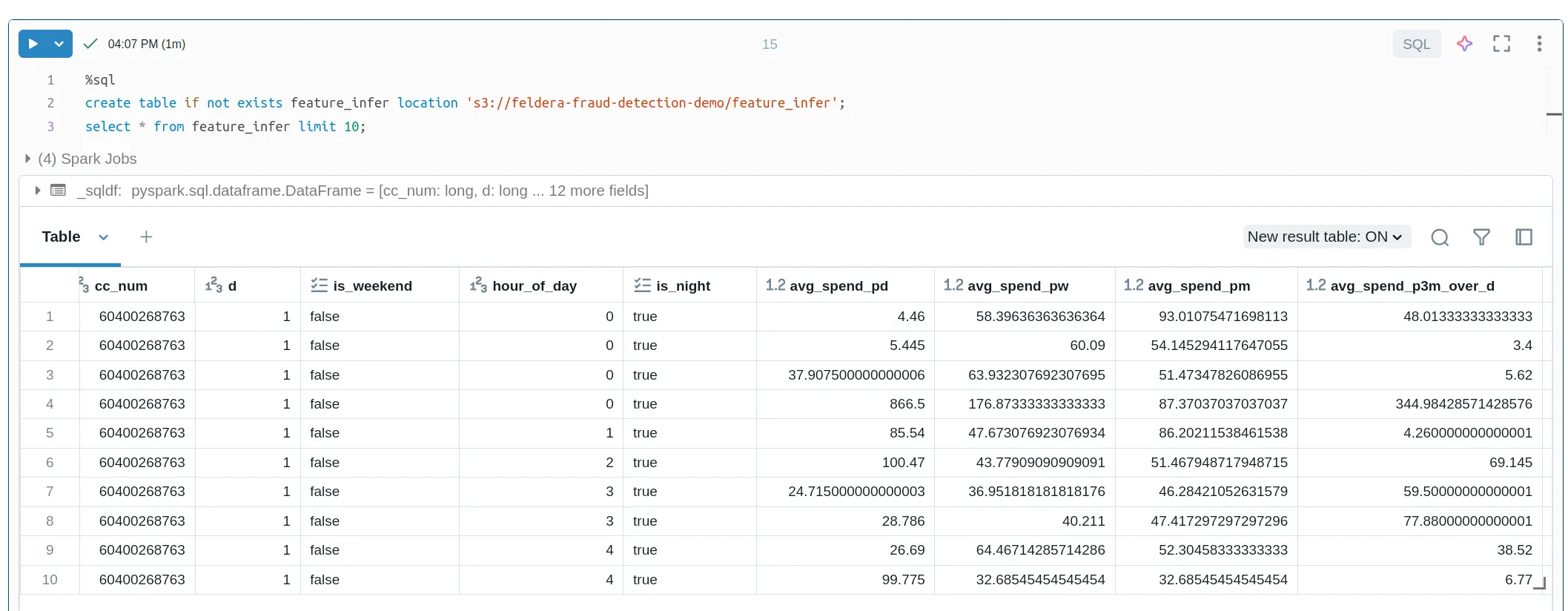Image resolution: width=1568 pixels, height=611 pixels.
Task: Click the %sql magic on line 1
Action: click(x=100, y=80)
